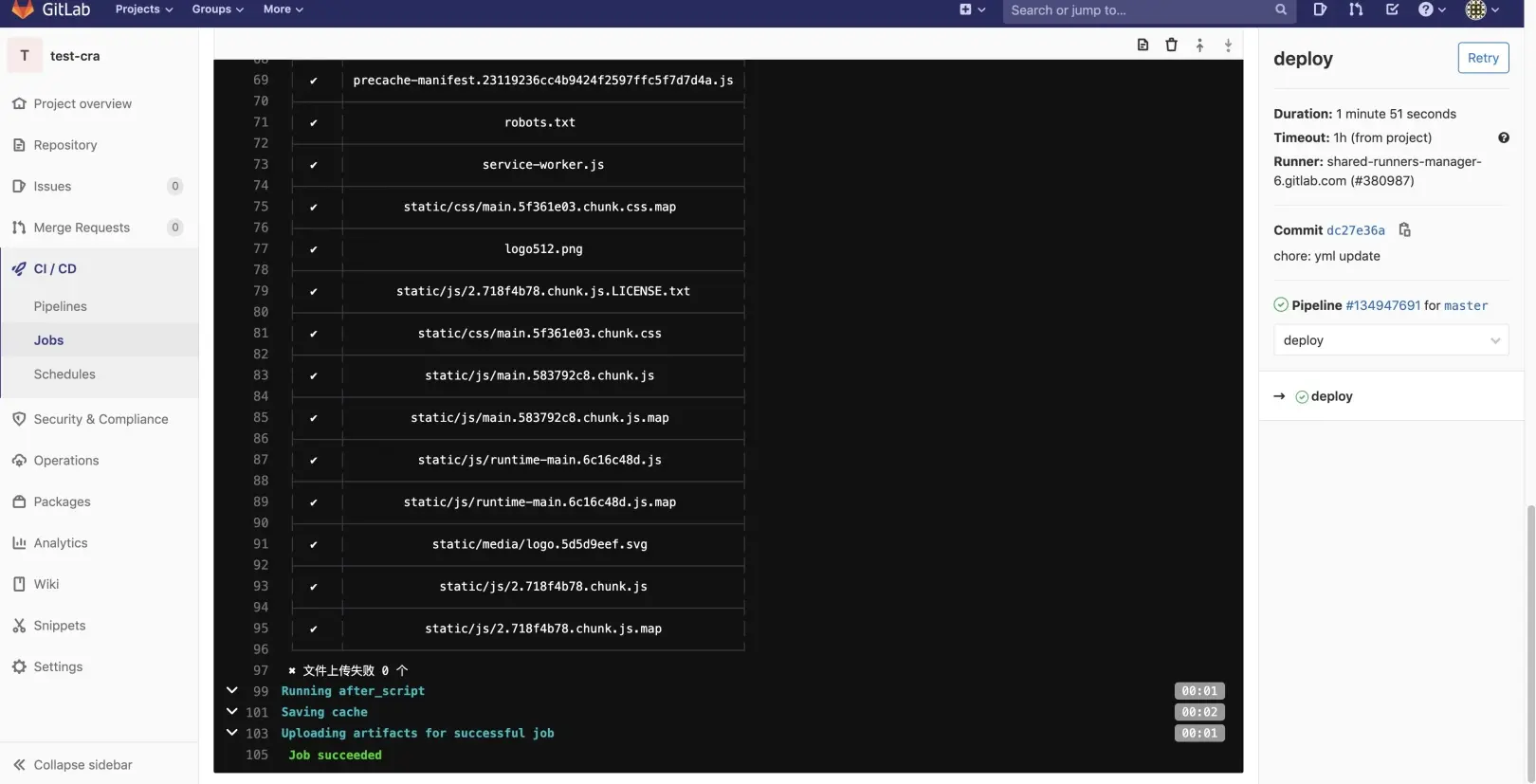Open Pipeline #134947691 link
Image resolution: width=1536 pixels, height=784 pixels.
[x=1382, y=305]
